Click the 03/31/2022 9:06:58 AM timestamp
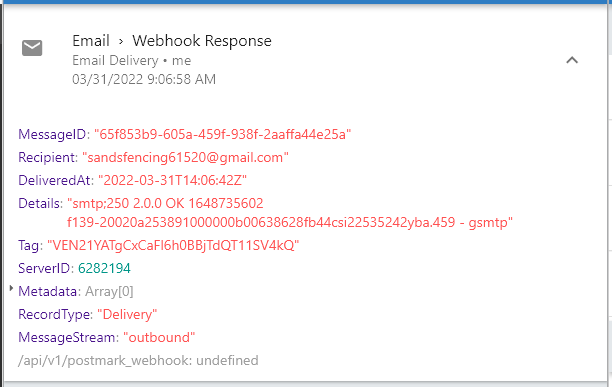The image size is (612, 387). [x=144, y=79]
